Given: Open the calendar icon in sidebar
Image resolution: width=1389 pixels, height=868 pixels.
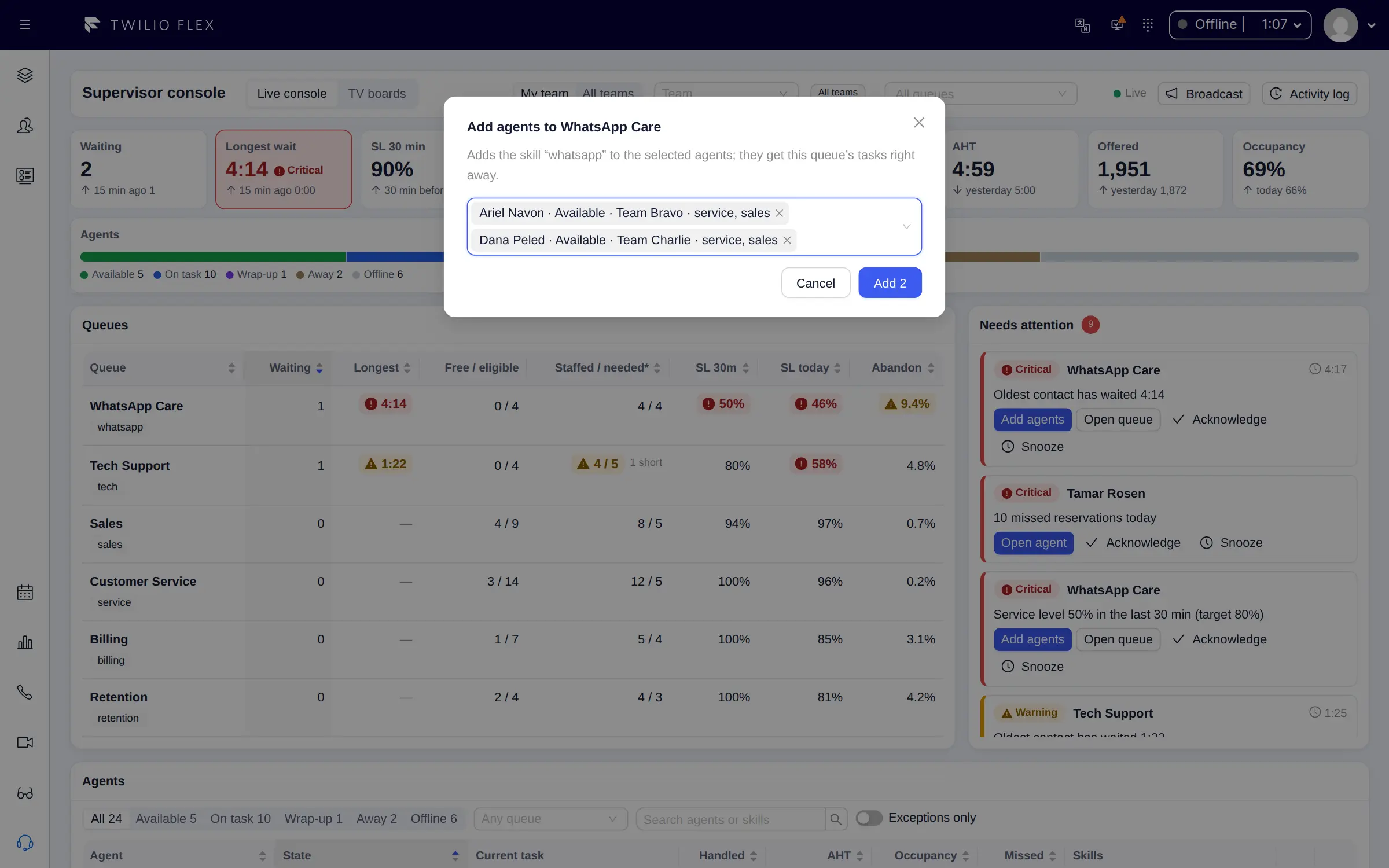Looking at the screenshot, I should pyautogui.click(x=25, y=593).
